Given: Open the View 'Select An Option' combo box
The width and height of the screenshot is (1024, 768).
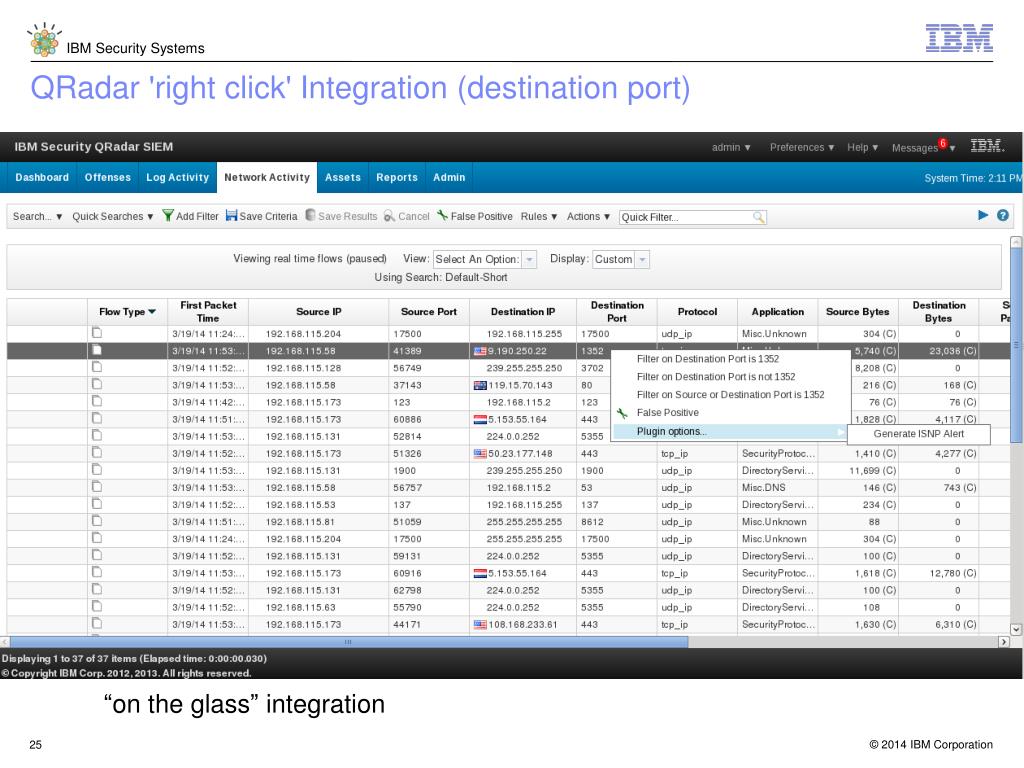Looking at the screenshot, I should (485, 259).
